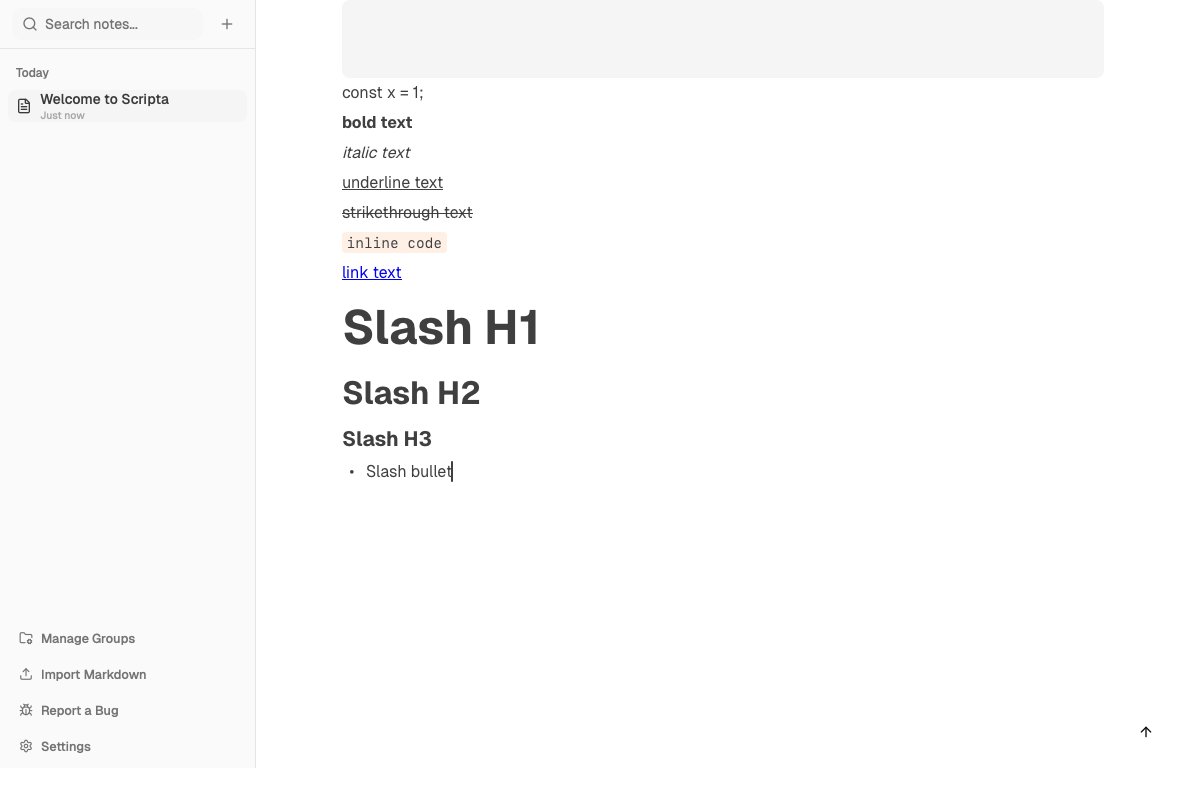Click the bold text line in the editor

[x=377, y=122]
